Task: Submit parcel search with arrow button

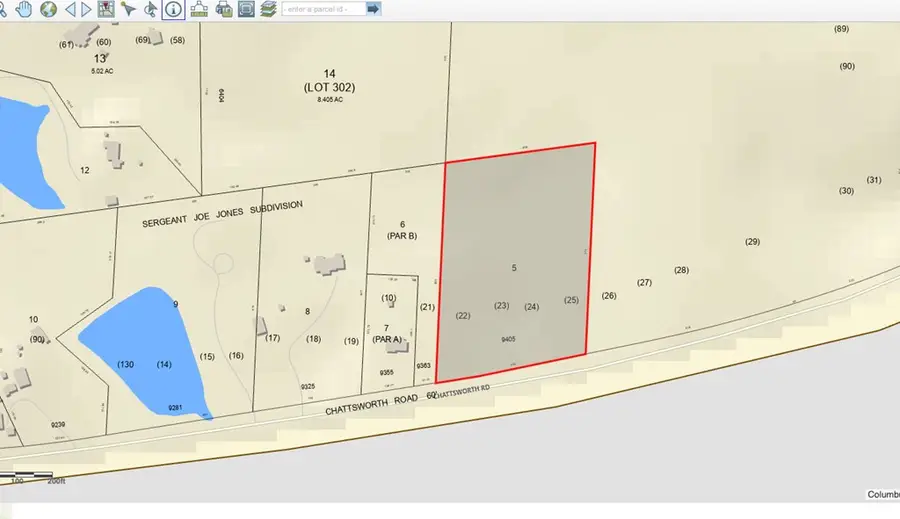Action: [x=374, y=9]
